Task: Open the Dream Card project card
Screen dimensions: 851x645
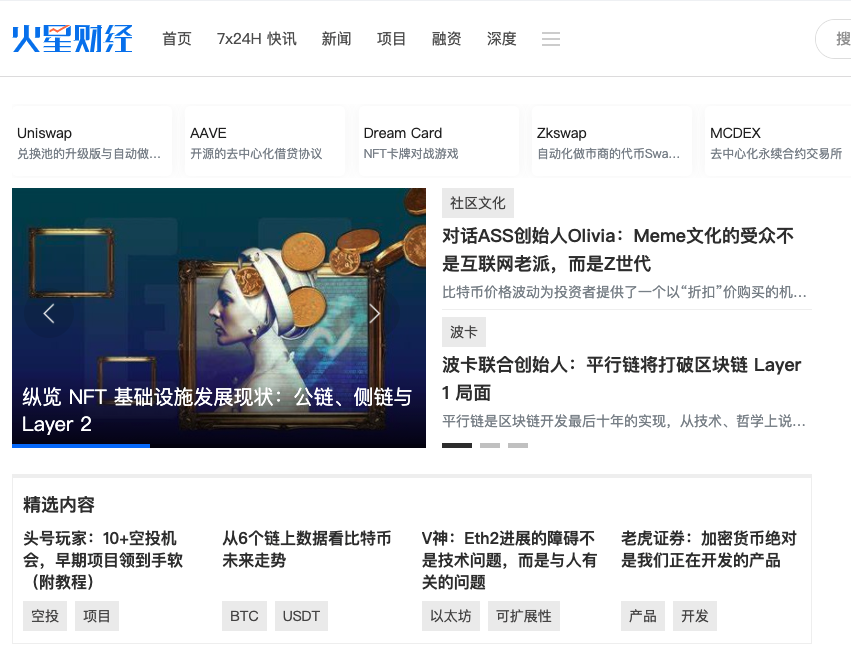Action: 438,142
